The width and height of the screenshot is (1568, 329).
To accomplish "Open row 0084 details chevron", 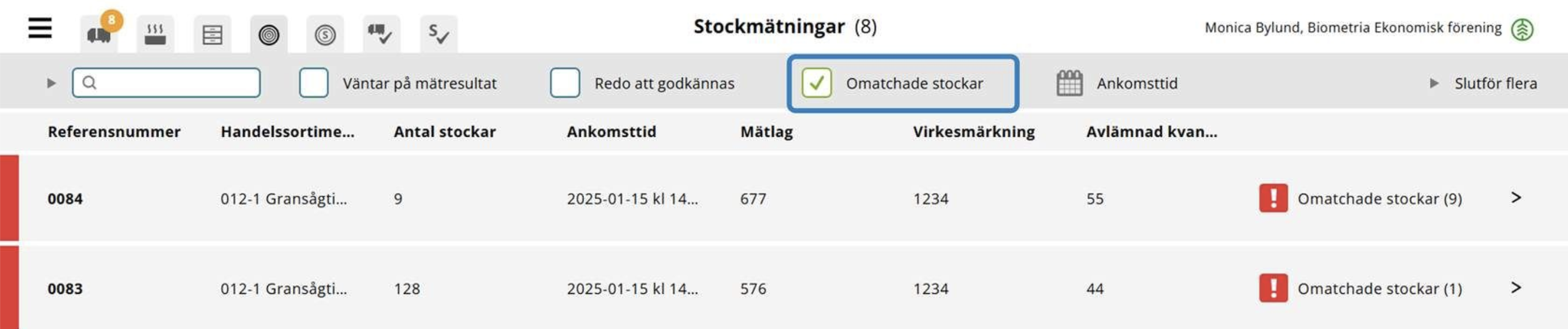I will point(1516,197).
